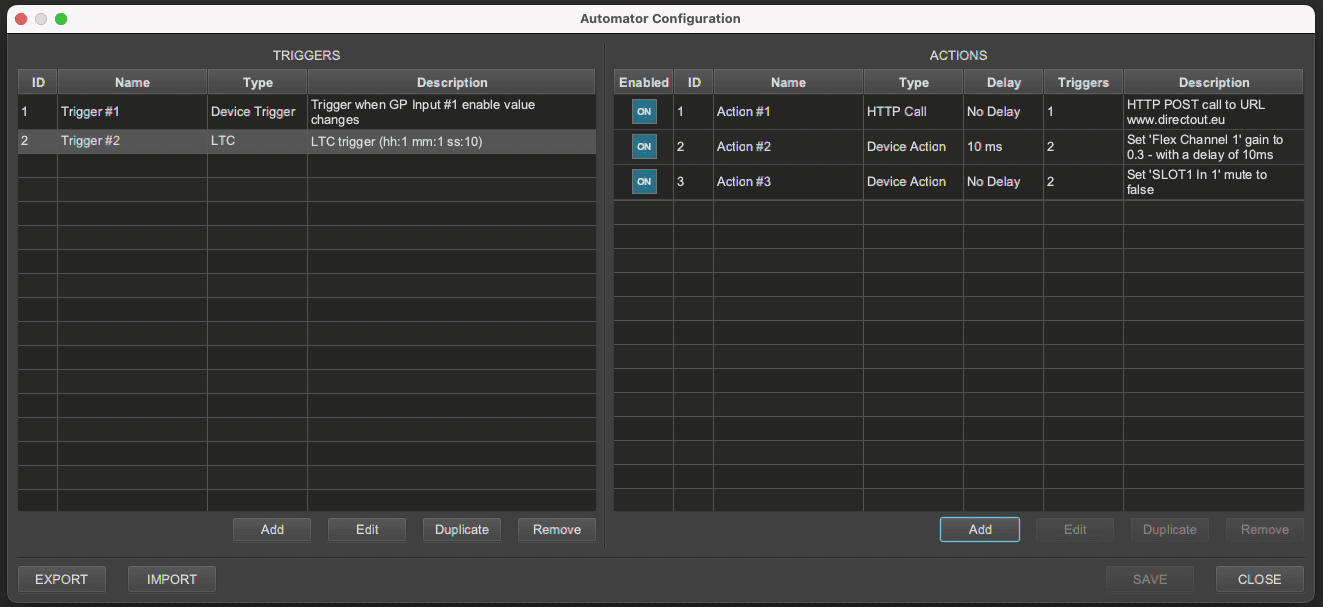Image resolution: width=1323 pixels, height=607 pixels.
Task: Close the Automator Configuration dialog via CLOSE
Action: tap(1260, 579)
